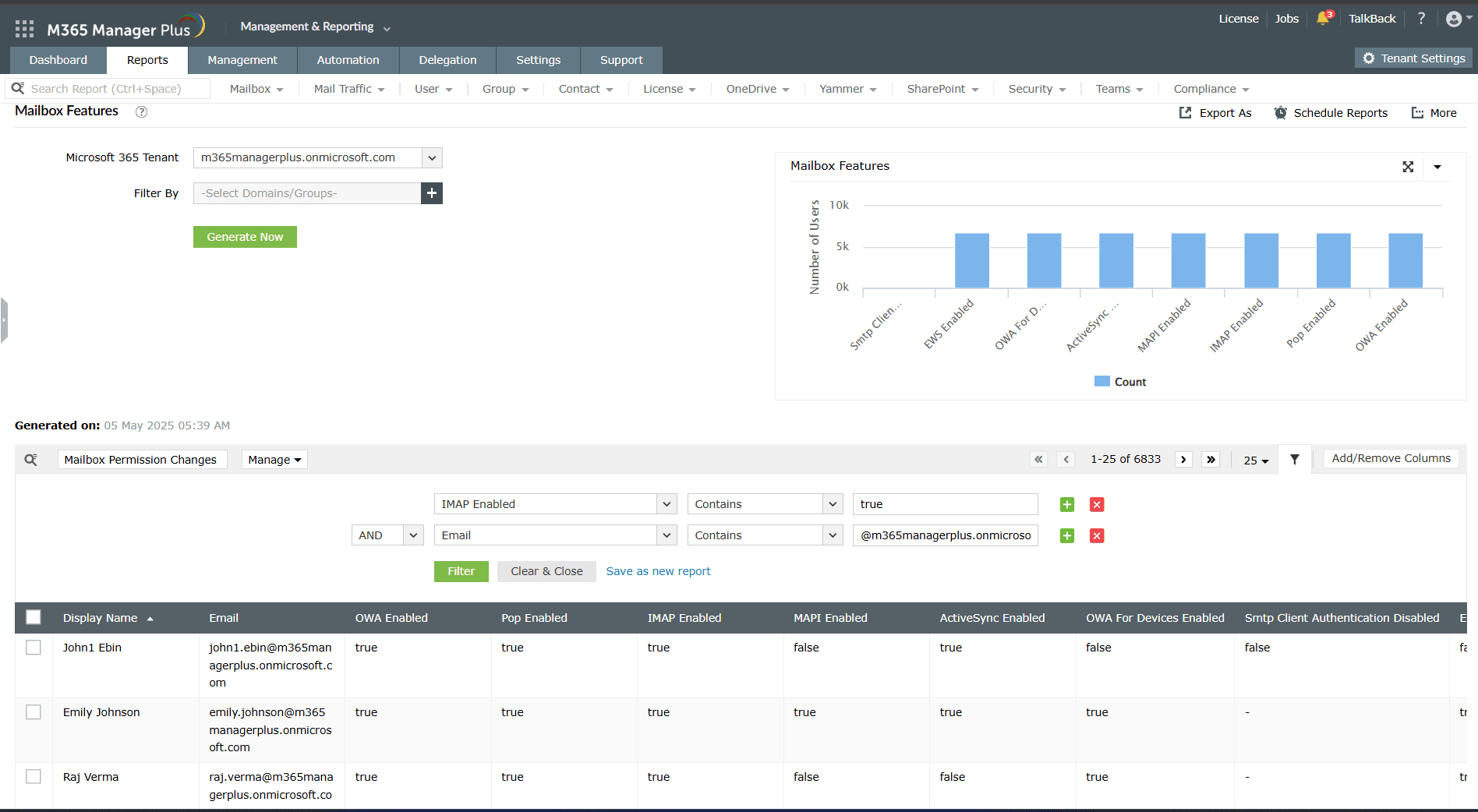Select the Raj Verma row checkbox

(x=34, y=777)
